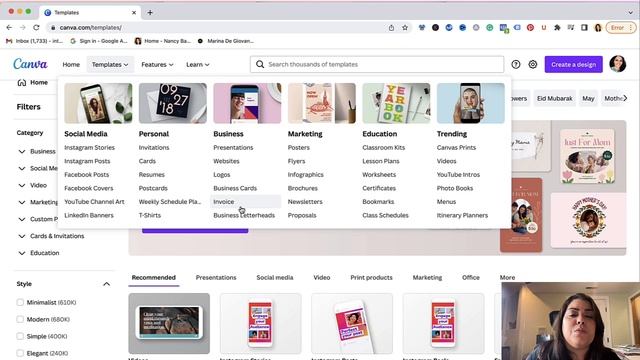Open the Just For Mom template card
The width and height of the screenshot is (640, 360).
[x=587, y=156]
